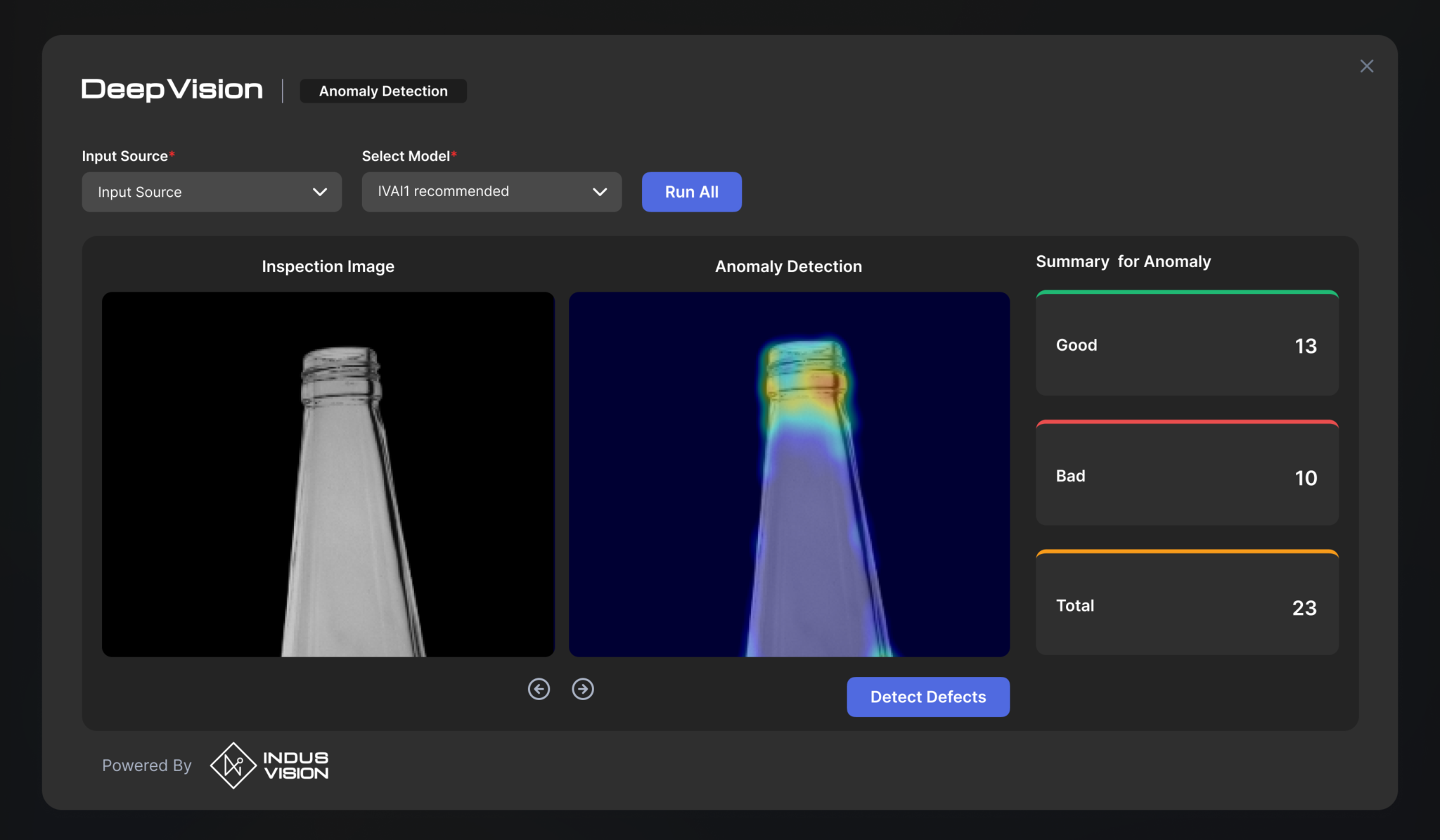This screenshot has height=840, width=1440.
Task: Click the Total count value 23
Action: click(1304, 608)
